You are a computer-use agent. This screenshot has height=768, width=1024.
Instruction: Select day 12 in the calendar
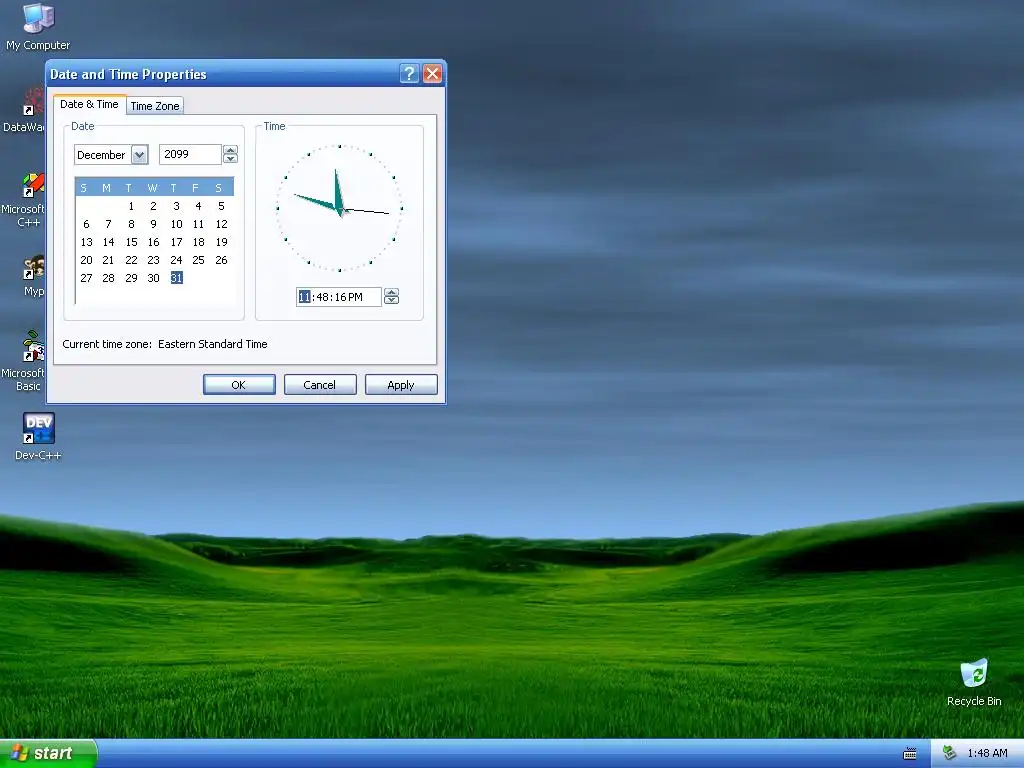click(x=221, y=224)
